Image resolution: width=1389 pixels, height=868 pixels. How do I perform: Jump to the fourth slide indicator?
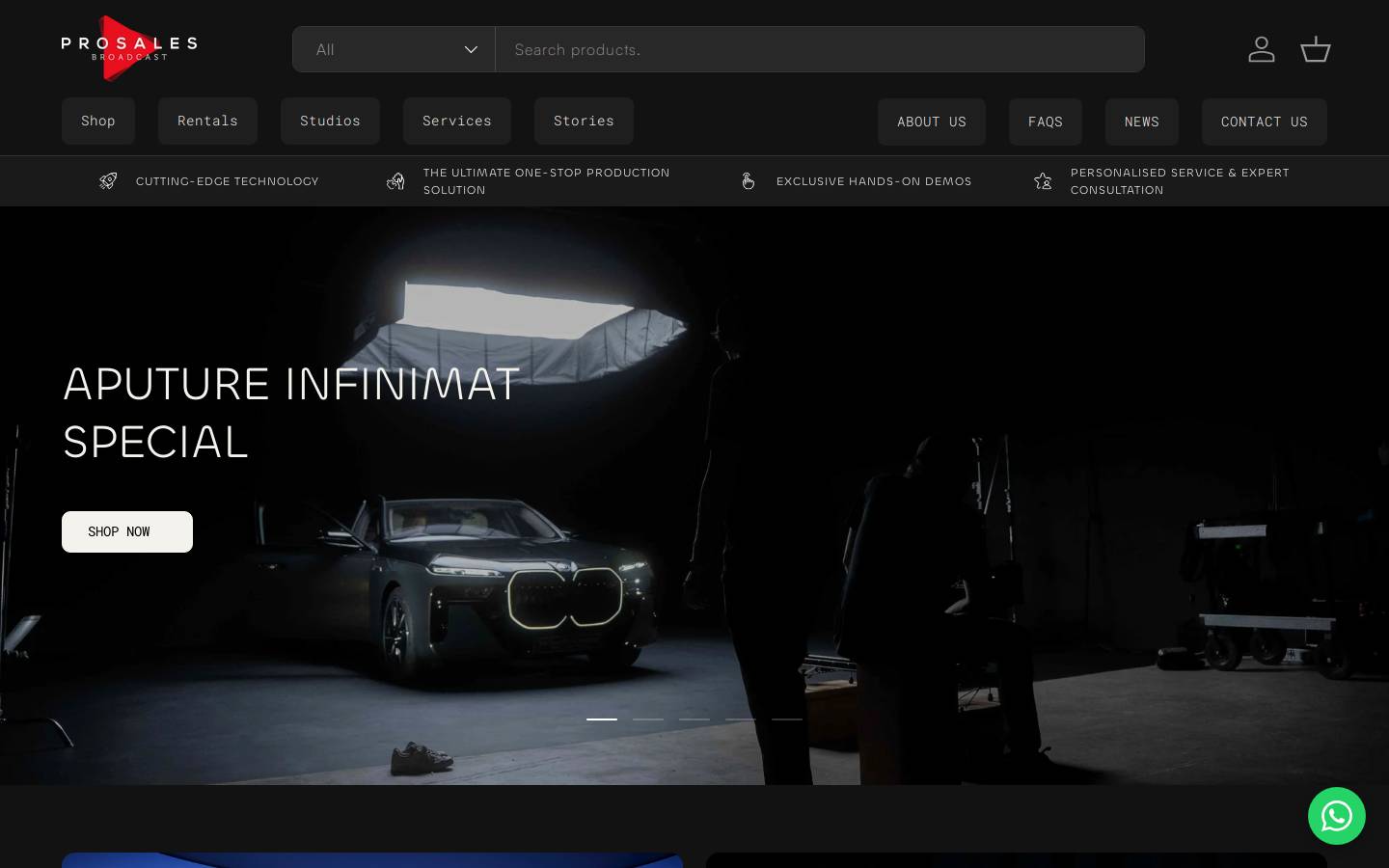click(x=741, y=719)
